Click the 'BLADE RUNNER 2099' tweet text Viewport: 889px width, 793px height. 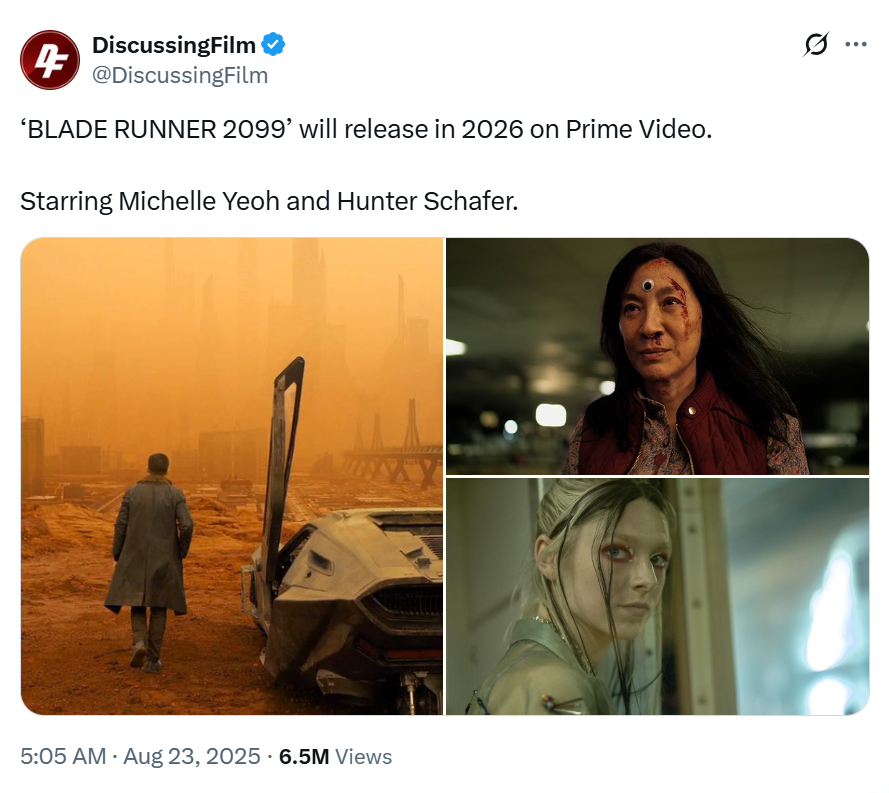pos(366,129)
